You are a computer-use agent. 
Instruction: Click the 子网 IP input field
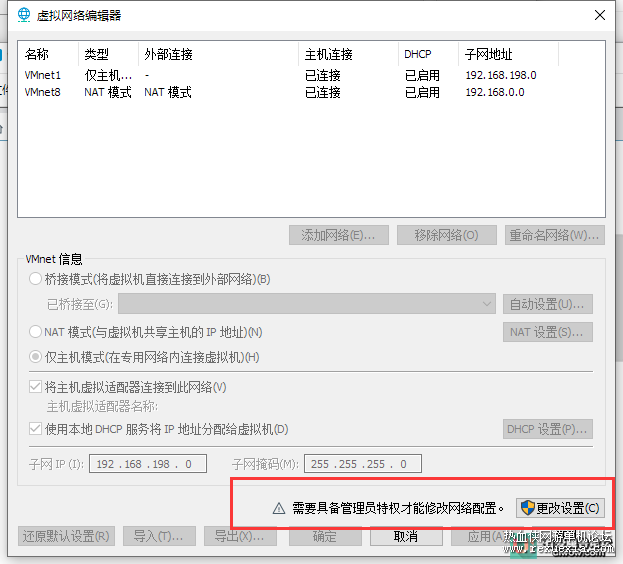pos(148,464)
